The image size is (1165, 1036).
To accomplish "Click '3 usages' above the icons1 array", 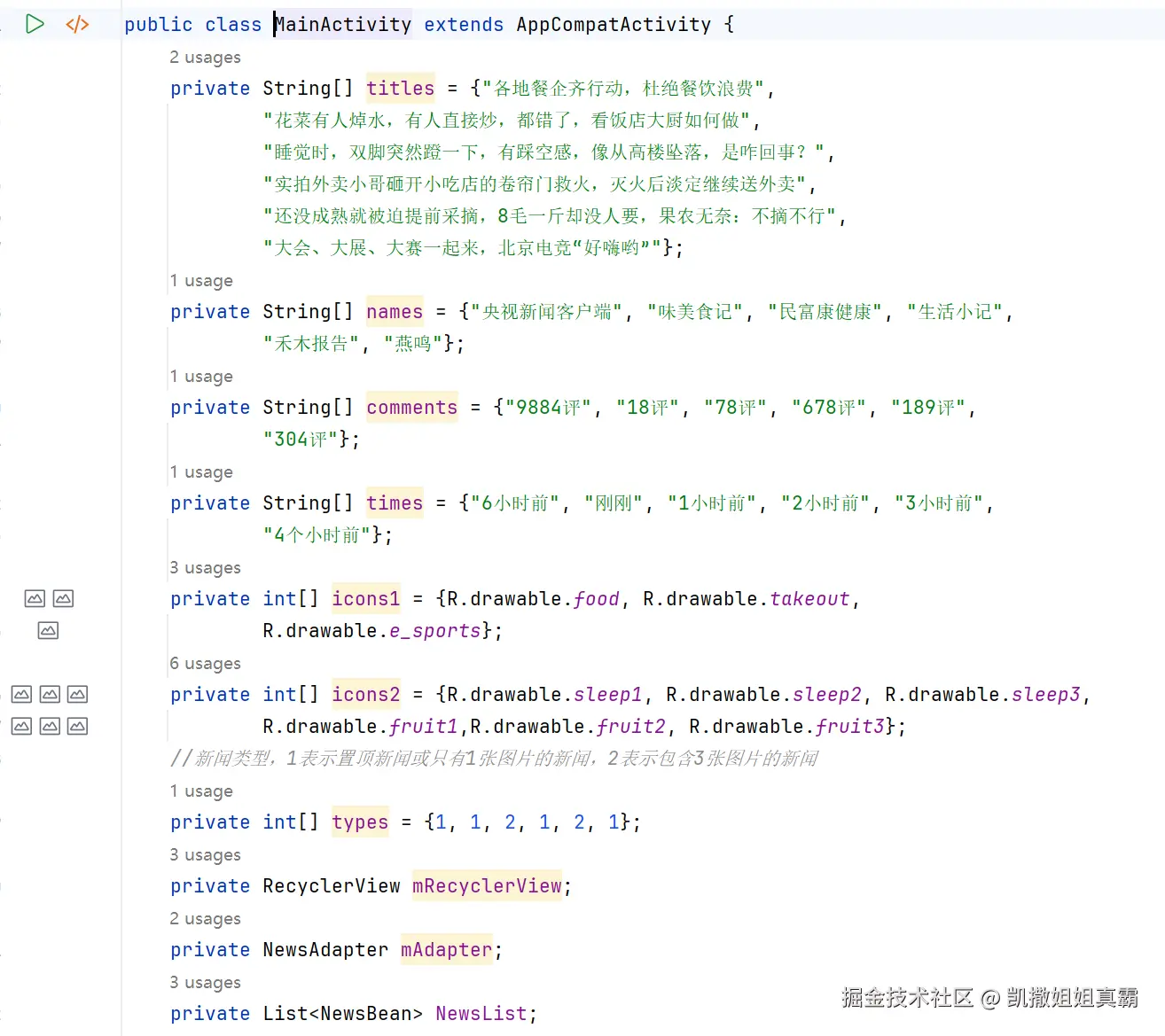I will click(x=205, y=567).
